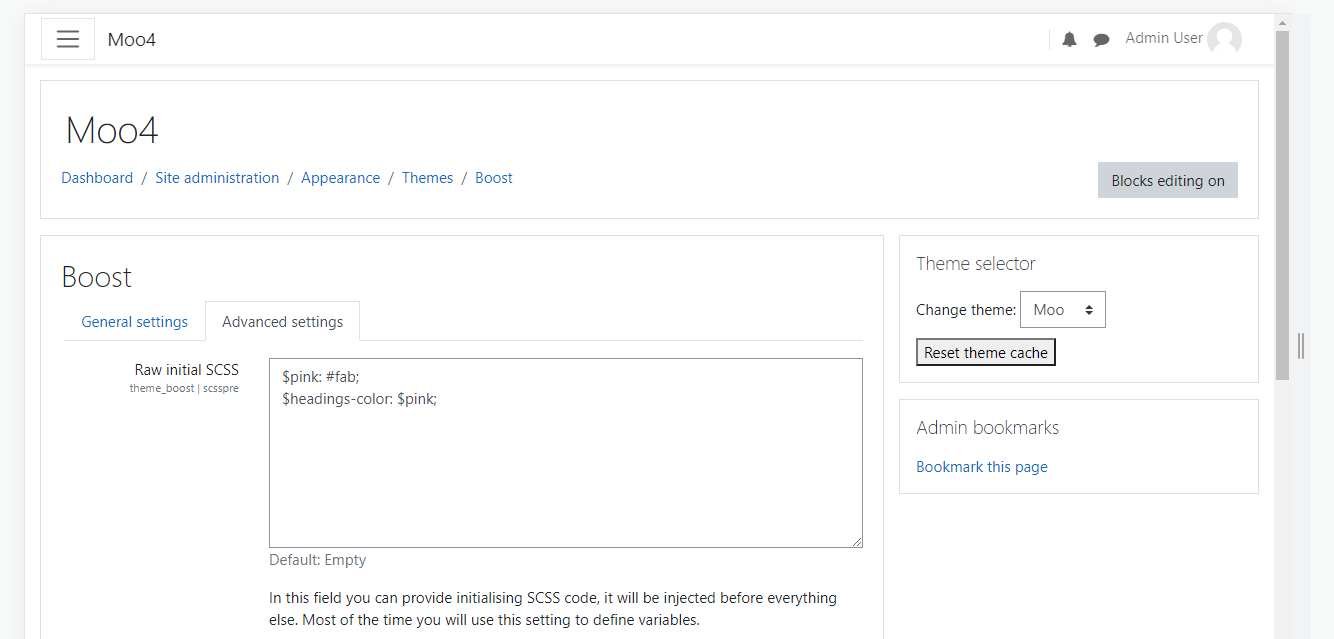The width and height of the screenshot is (1334, 639).
Task: Click the $pink: #fab; line
Action: [320, 377]
